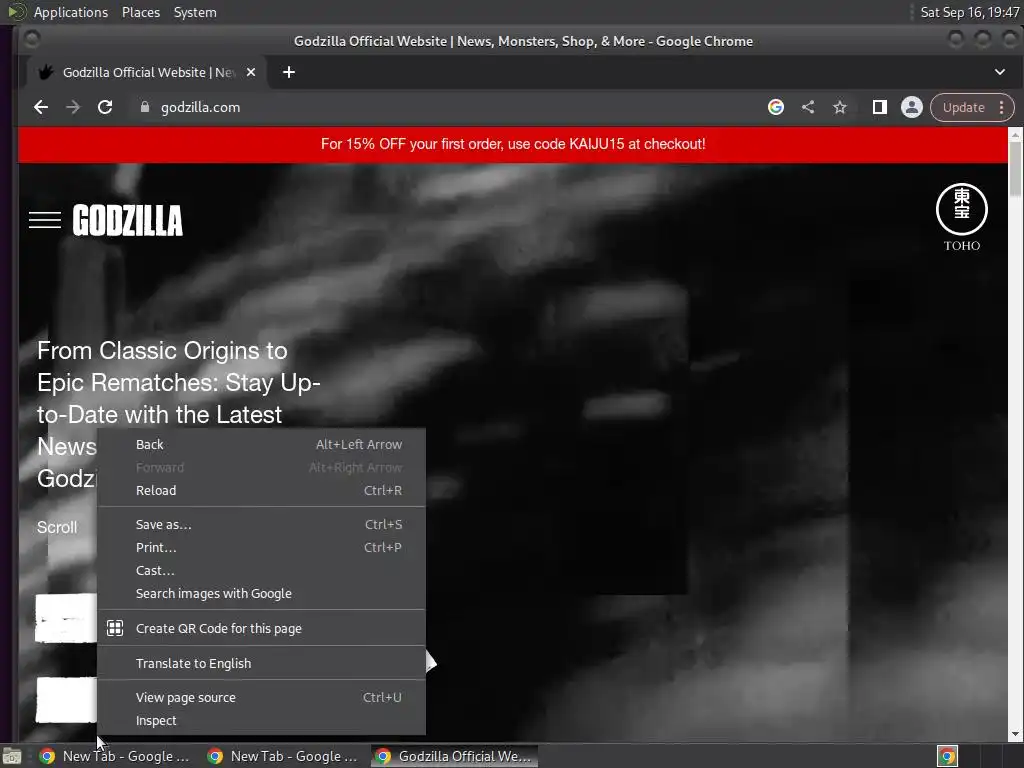Click the KAIJU15 promo banner
The image size is (1024, 768).
pyautogui.click(x=513, y=144)
